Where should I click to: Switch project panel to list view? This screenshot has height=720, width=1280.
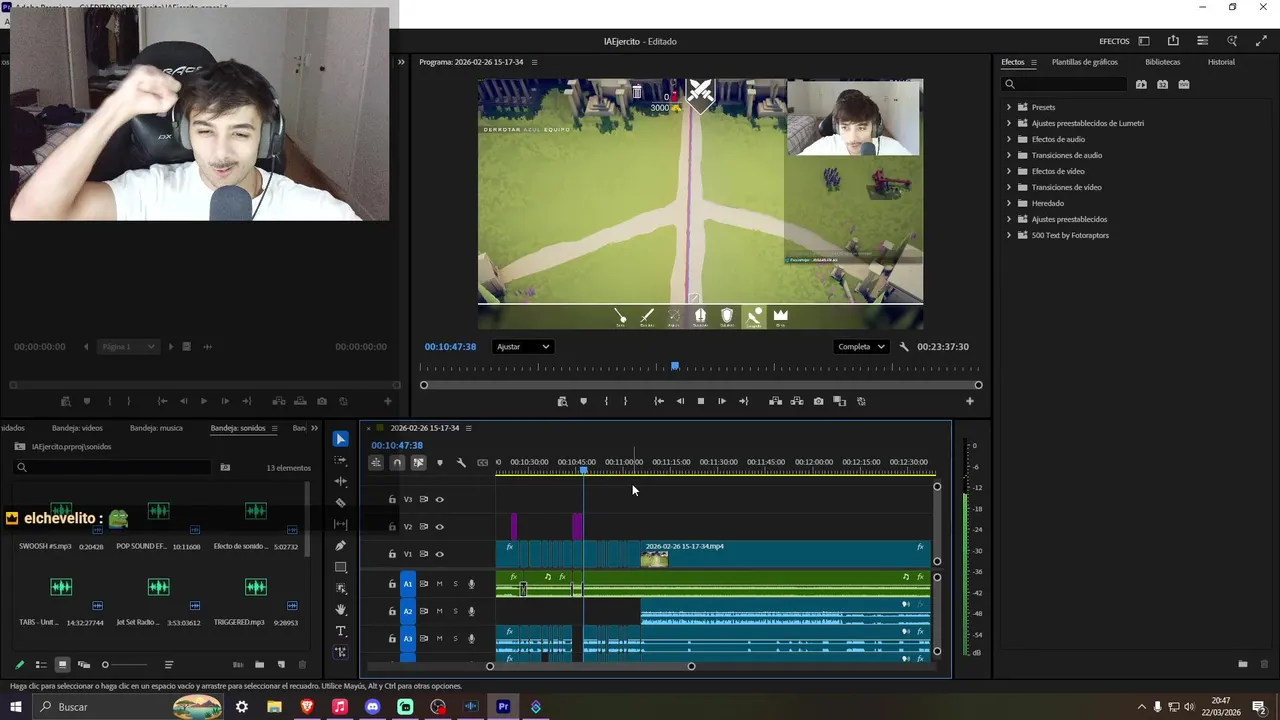click(41, 665)
